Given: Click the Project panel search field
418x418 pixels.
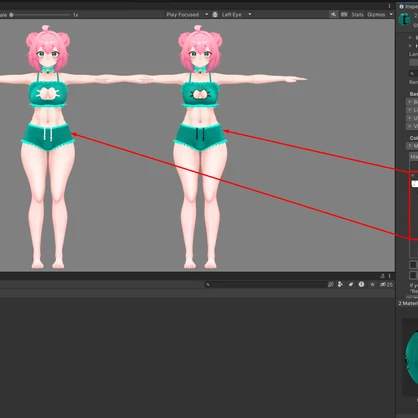Looking at the screenshot, I should pos(265,284).
